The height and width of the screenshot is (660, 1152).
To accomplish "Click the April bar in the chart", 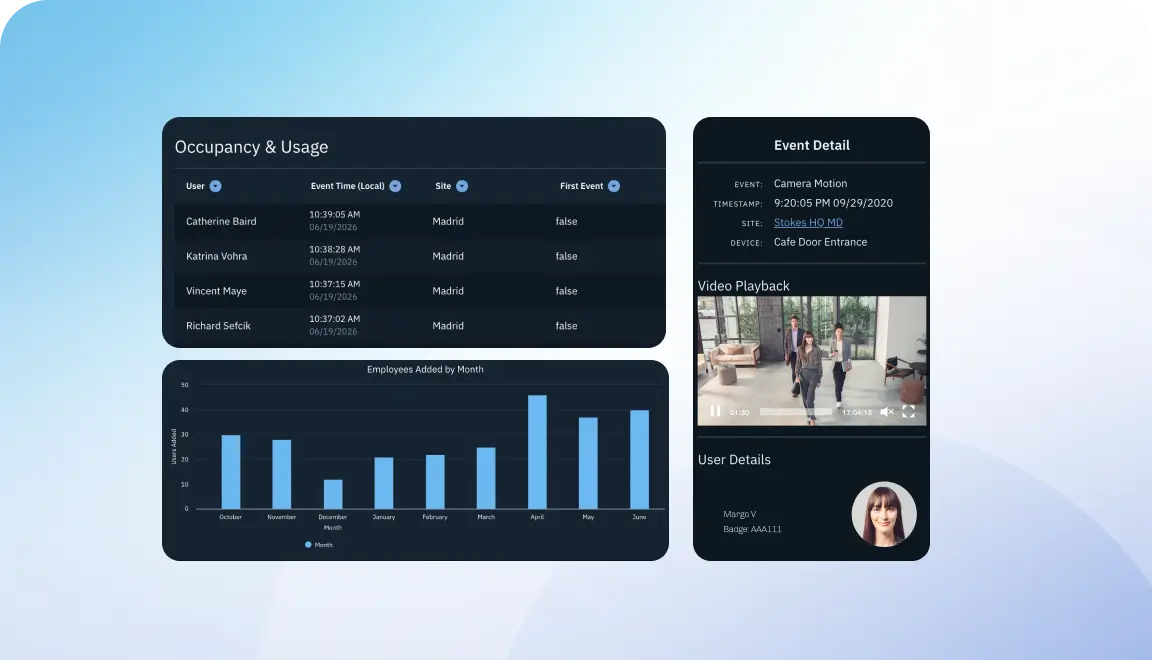I will (537, 452).
